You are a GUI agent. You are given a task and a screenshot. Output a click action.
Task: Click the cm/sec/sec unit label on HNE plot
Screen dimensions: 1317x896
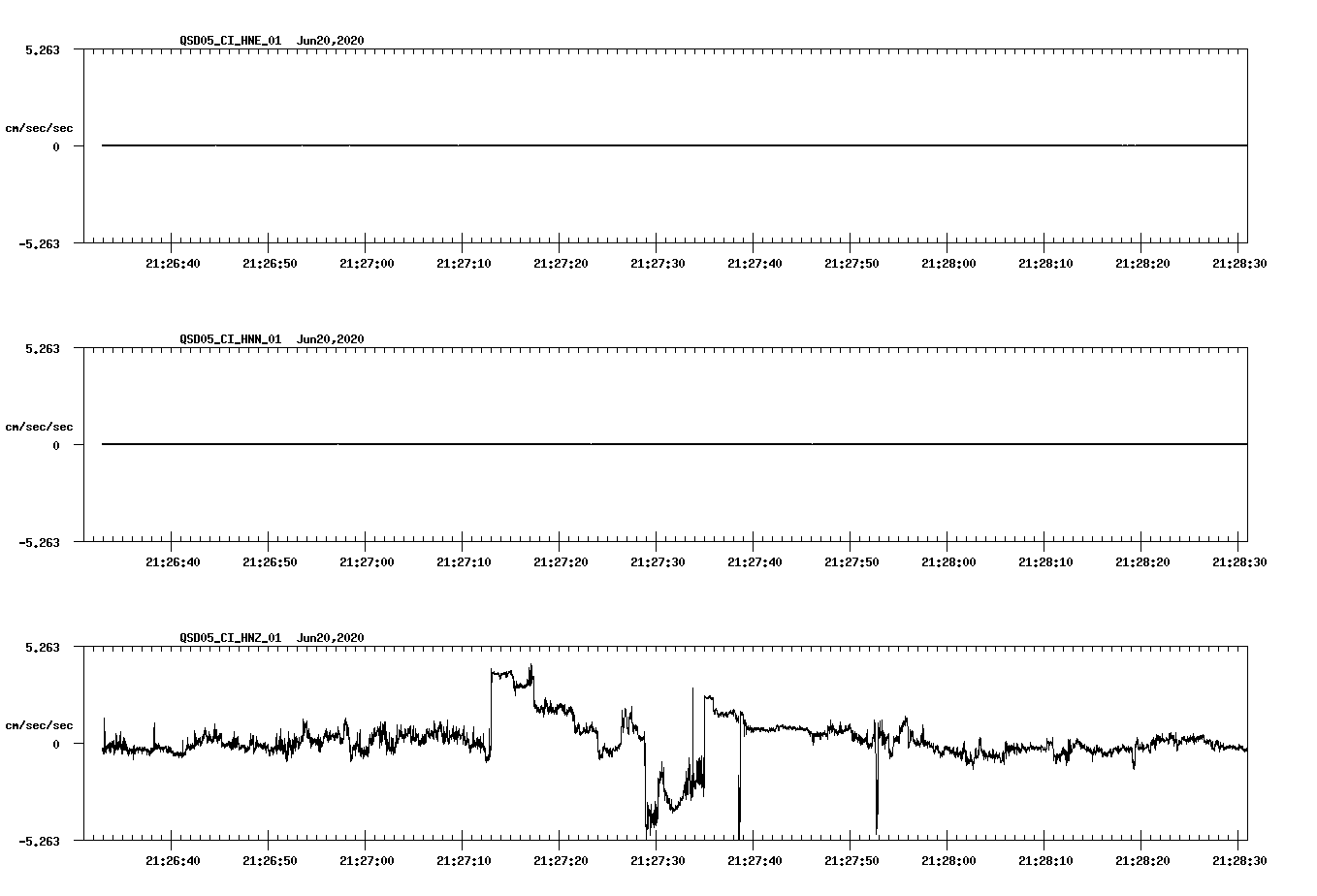click(39, 128)
